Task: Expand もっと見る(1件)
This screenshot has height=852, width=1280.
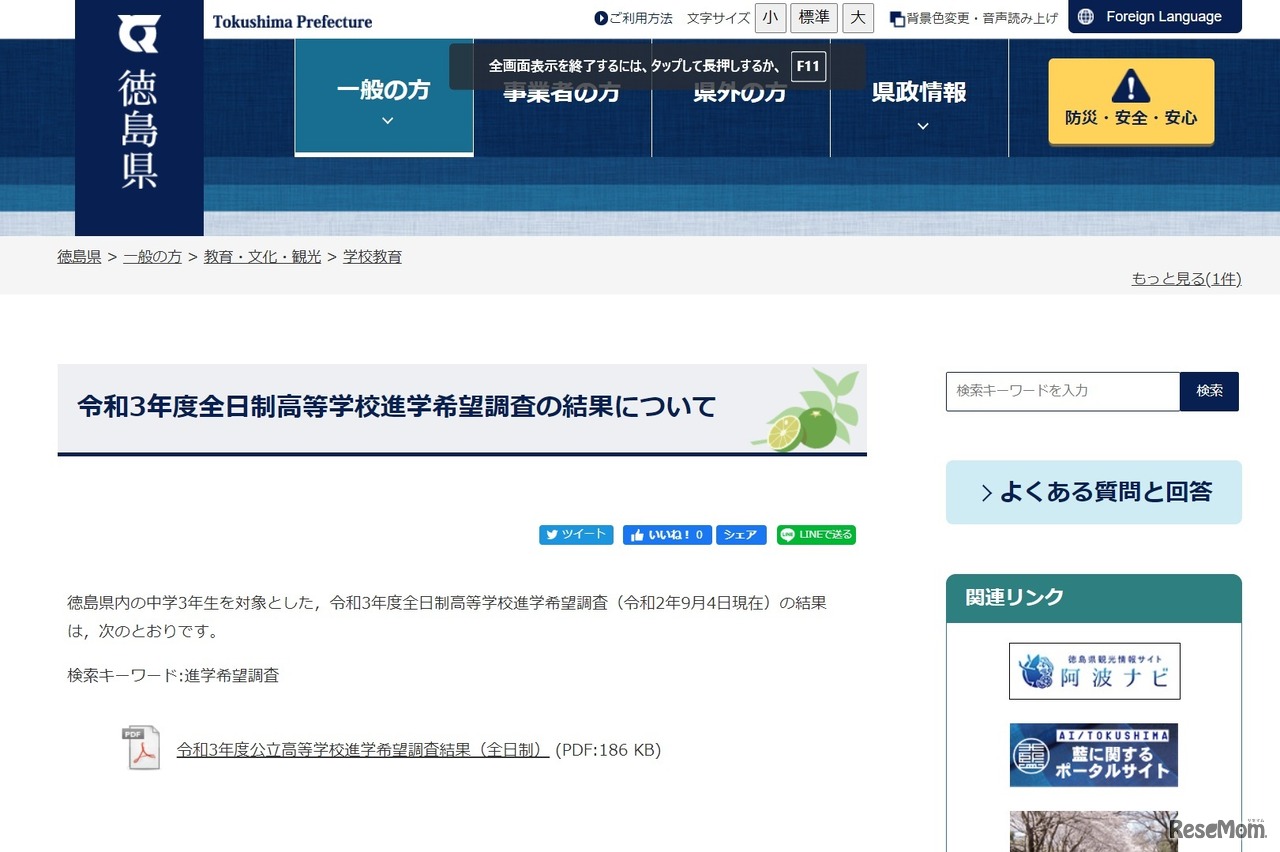Action: 1186,278
